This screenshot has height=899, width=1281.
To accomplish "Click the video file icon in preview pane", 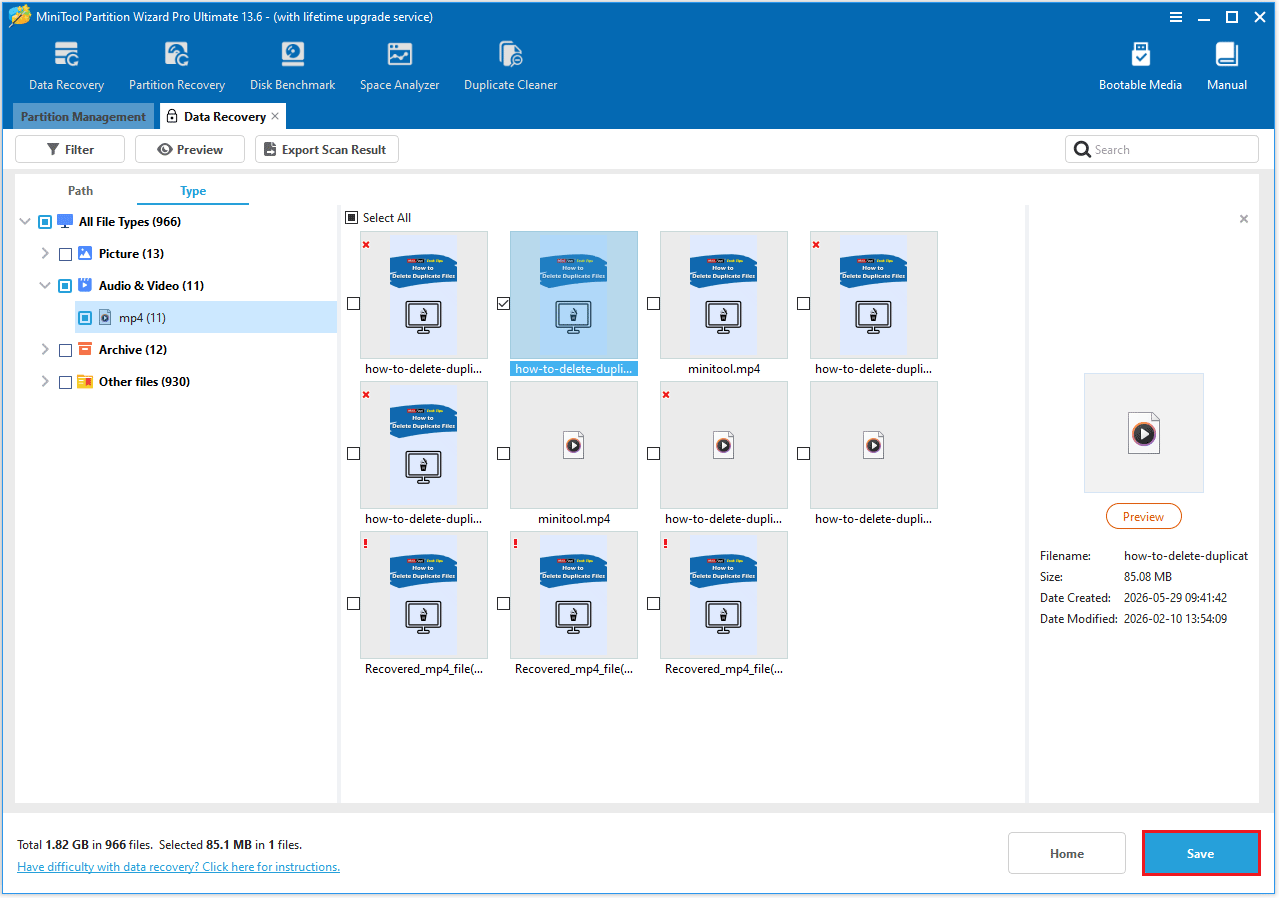I will [x=1144, y=433].
